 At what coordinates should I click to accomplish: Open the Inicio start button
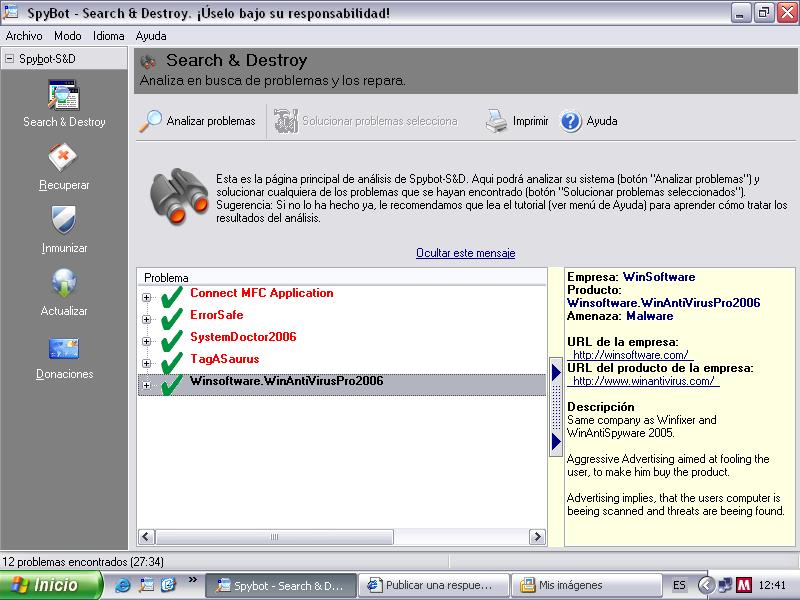[x=51, y=585]
